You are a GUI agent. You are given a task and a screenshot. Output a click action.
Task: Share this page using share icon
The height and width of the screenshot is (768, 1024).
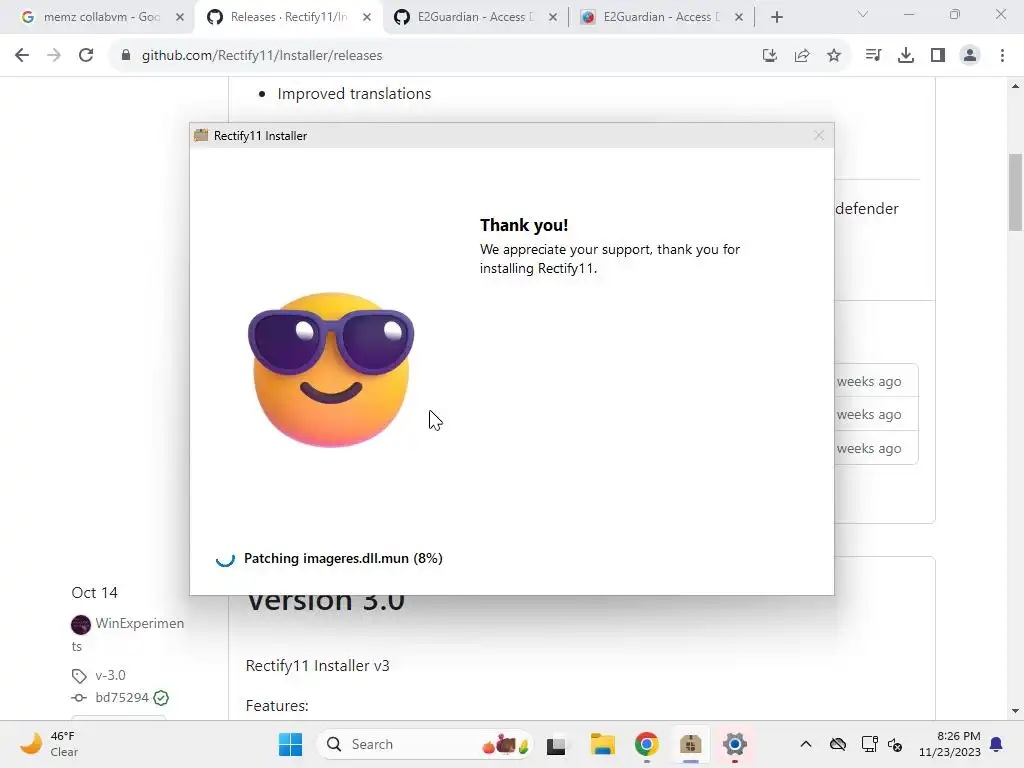(802, 56)
